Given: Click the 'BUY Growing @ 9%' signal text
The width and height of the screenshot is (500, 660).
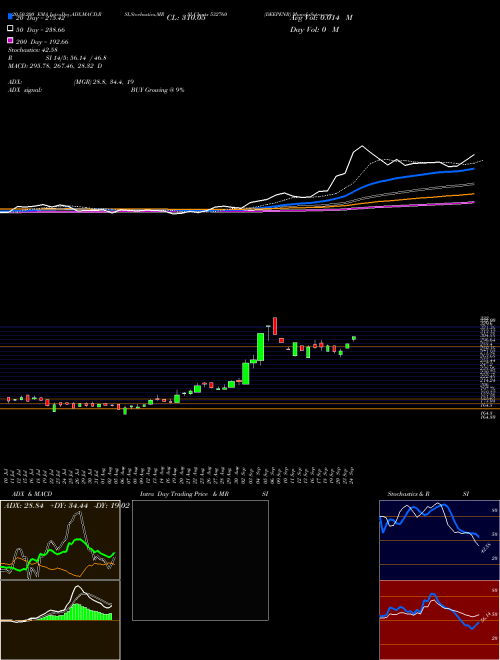Looking at the screenshot, I should tap(157, 90).
